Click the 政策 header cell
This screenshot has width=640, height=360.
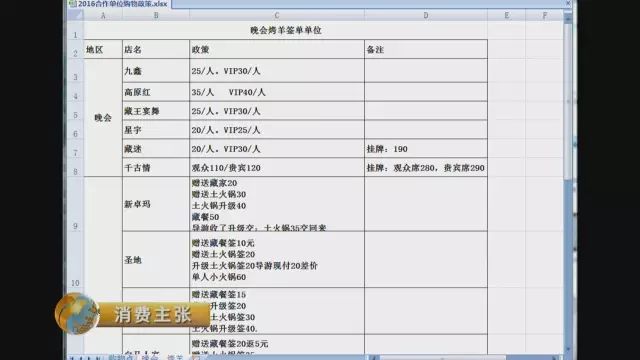click(277, 49)
